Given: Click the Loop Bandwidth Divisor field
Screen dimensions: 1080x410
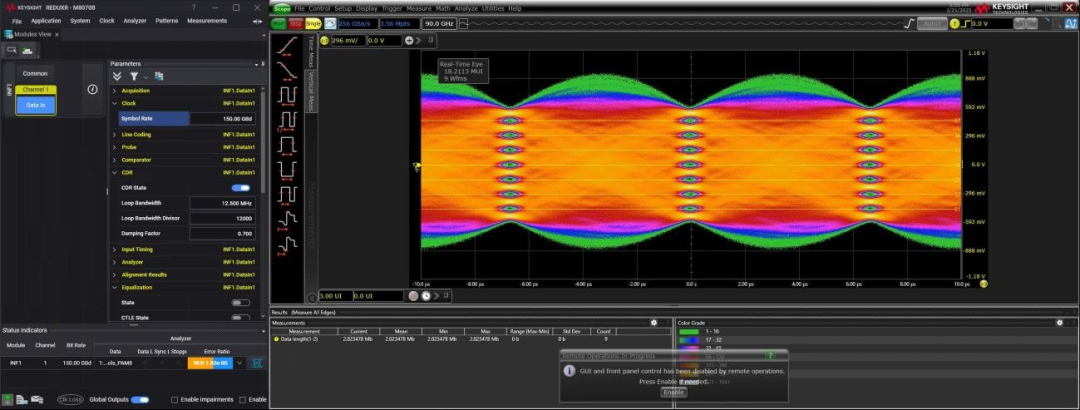Looking at the screenshot, I should (x=222, y=218).
